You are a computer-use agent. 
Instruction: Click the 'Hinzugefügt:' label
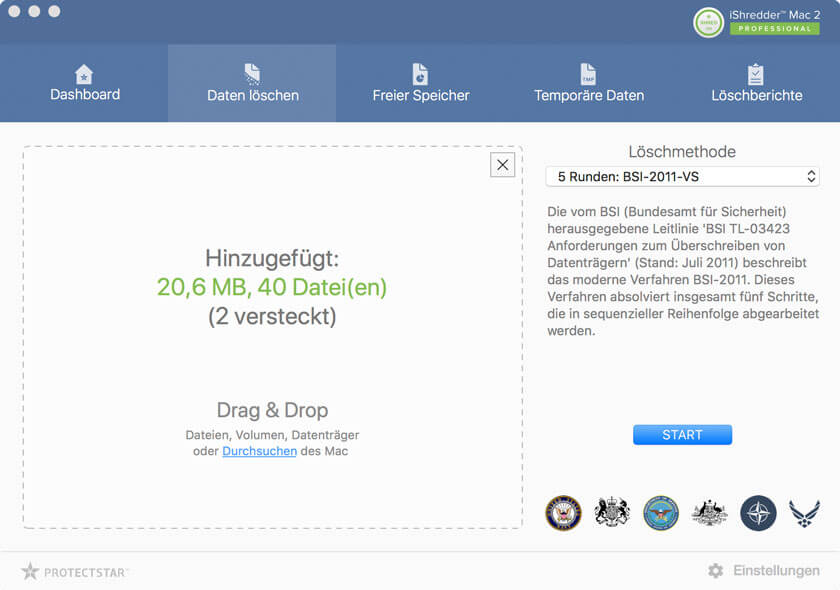[x=272, y=258]
